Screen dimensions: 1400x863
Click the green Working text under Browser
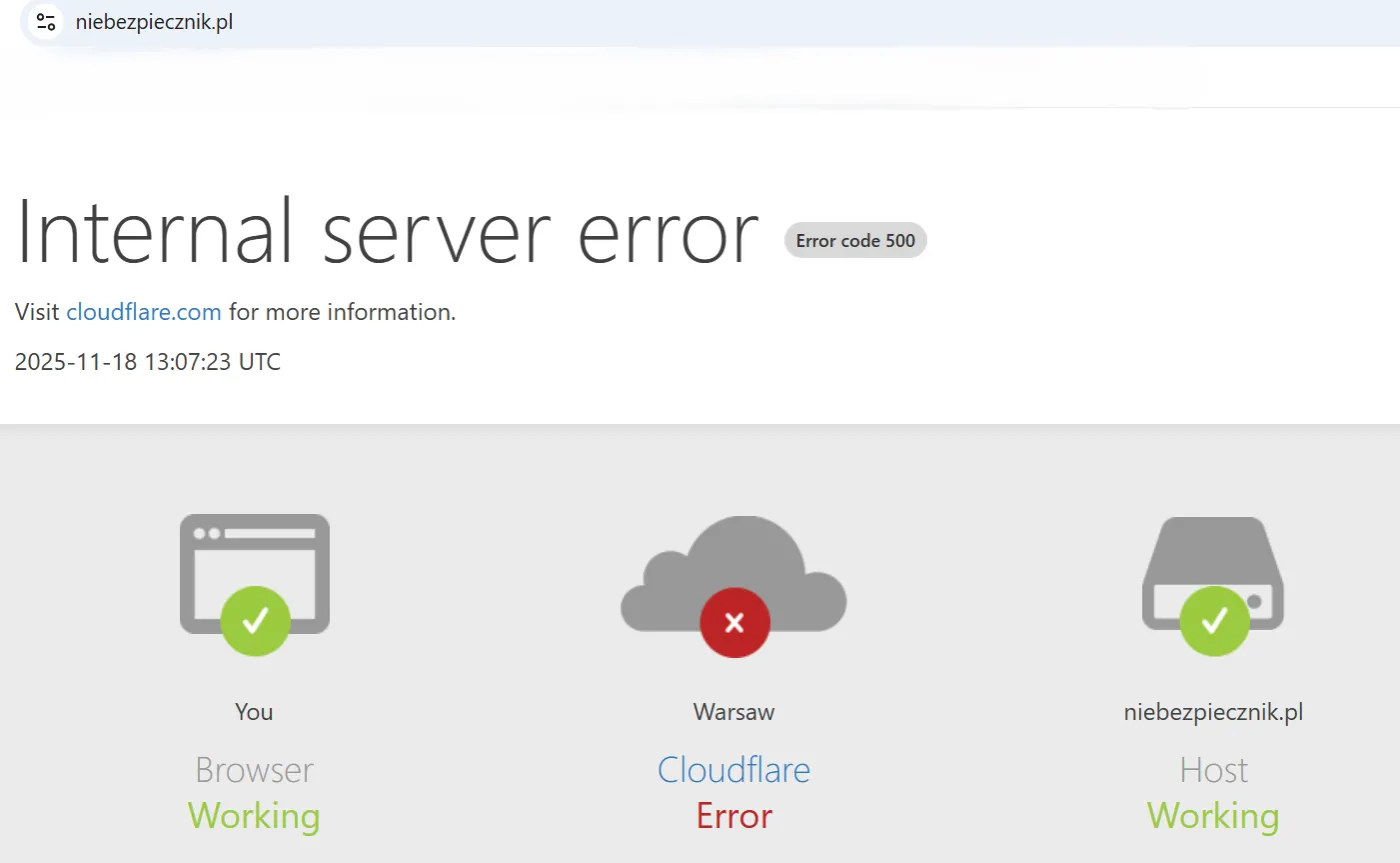254,816
